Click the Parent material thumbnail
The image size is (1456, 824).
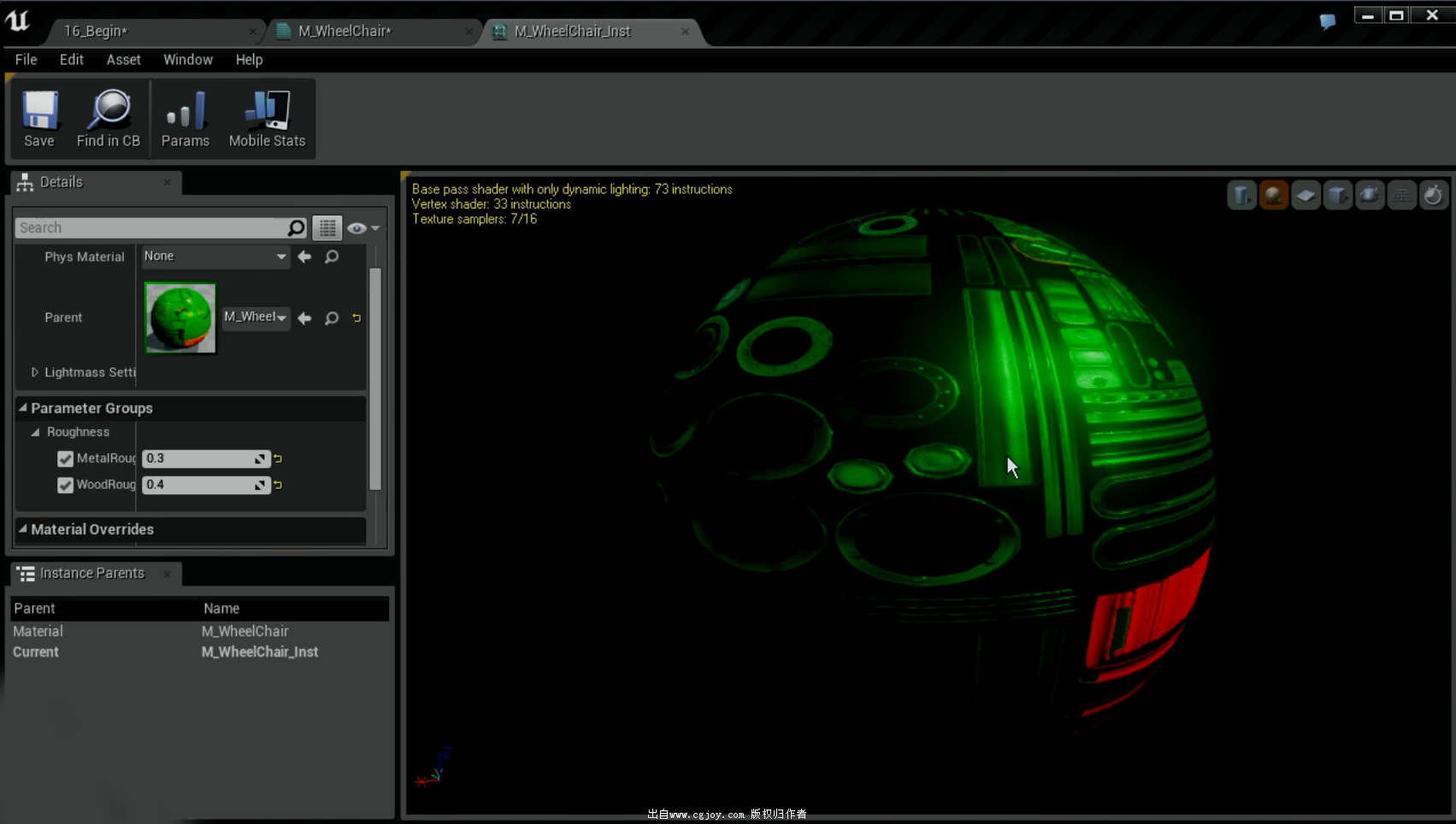[x=180, y=318]
